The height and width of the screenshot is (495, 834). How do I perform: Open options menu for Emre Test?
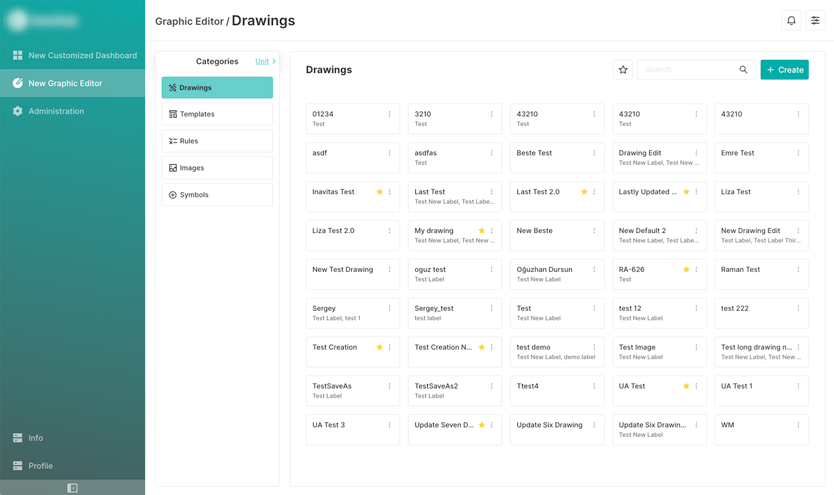click(798, 153)
